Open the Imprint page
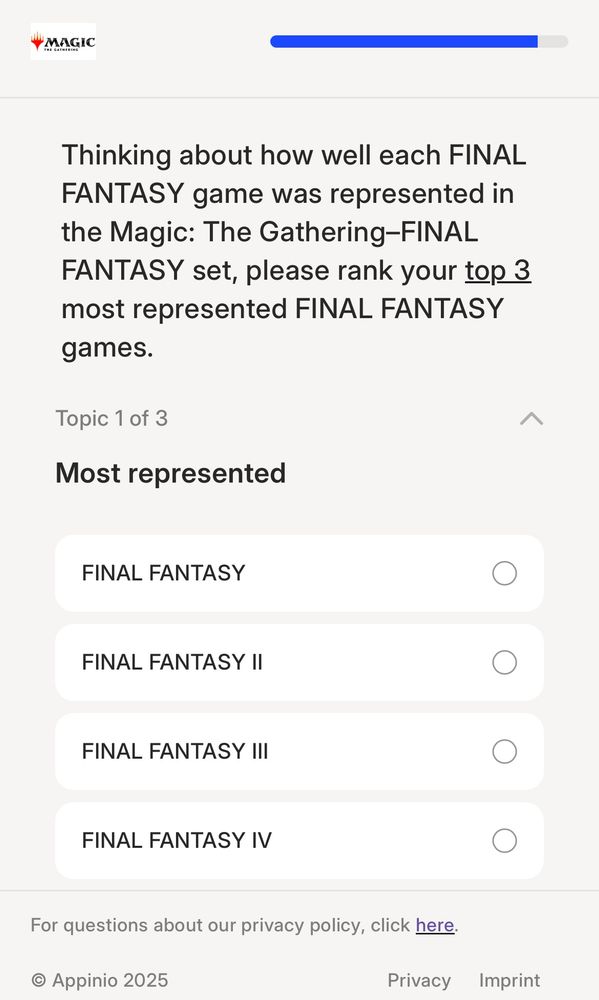 tap(510, 980)
